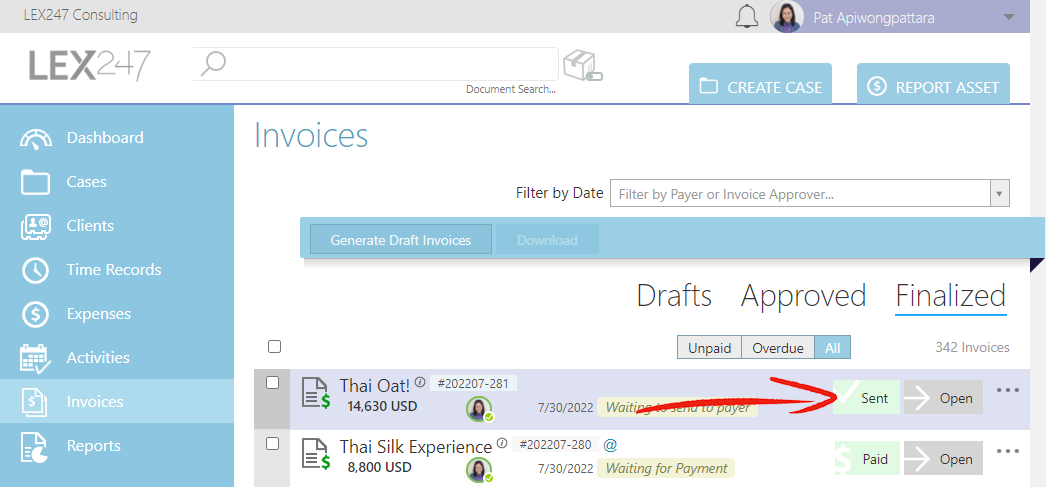The width and height of the screenshot is (1046, 487).
Task: Click the Expenses dollar coin icon
Action: coord(35,314)
